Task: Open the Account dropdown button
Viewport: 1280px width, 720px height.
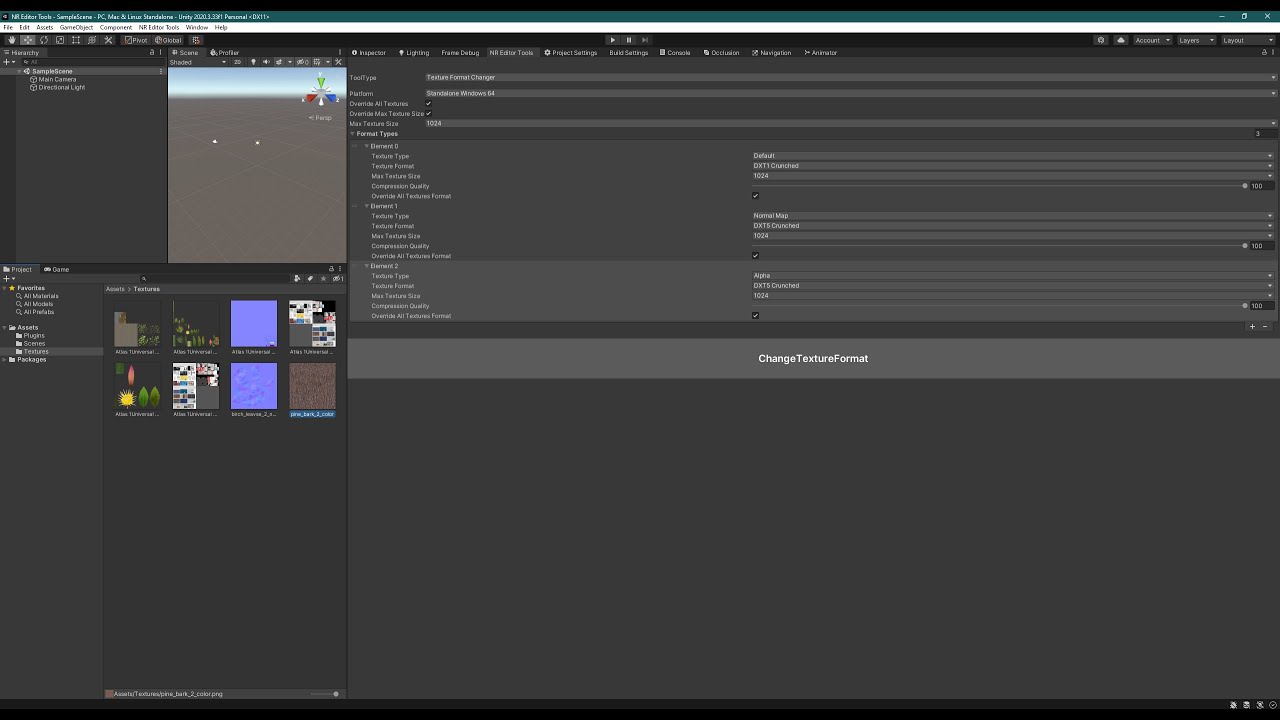Action: pos(1151,40)
